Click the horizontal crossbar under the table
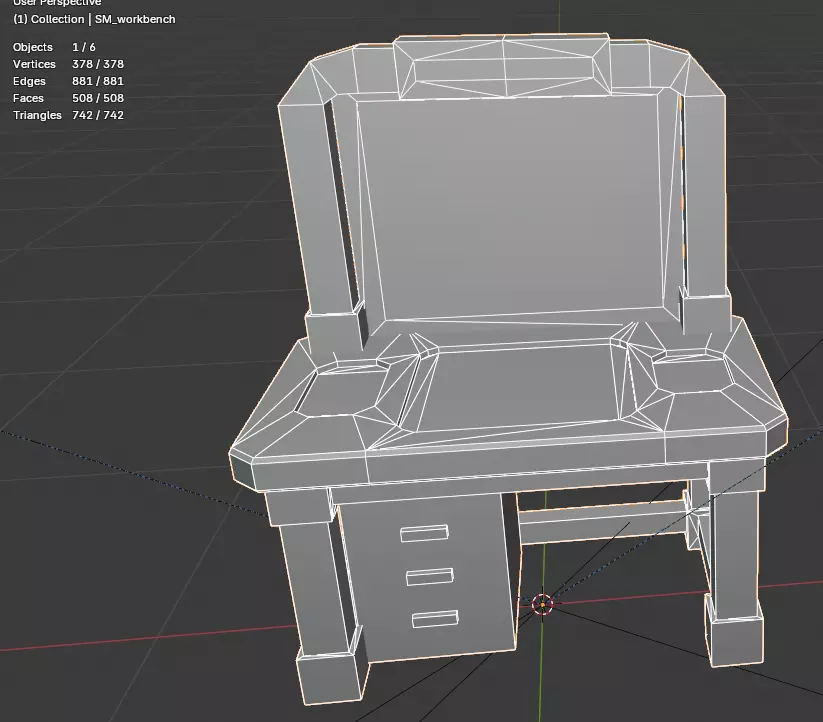 coord(603,521)
